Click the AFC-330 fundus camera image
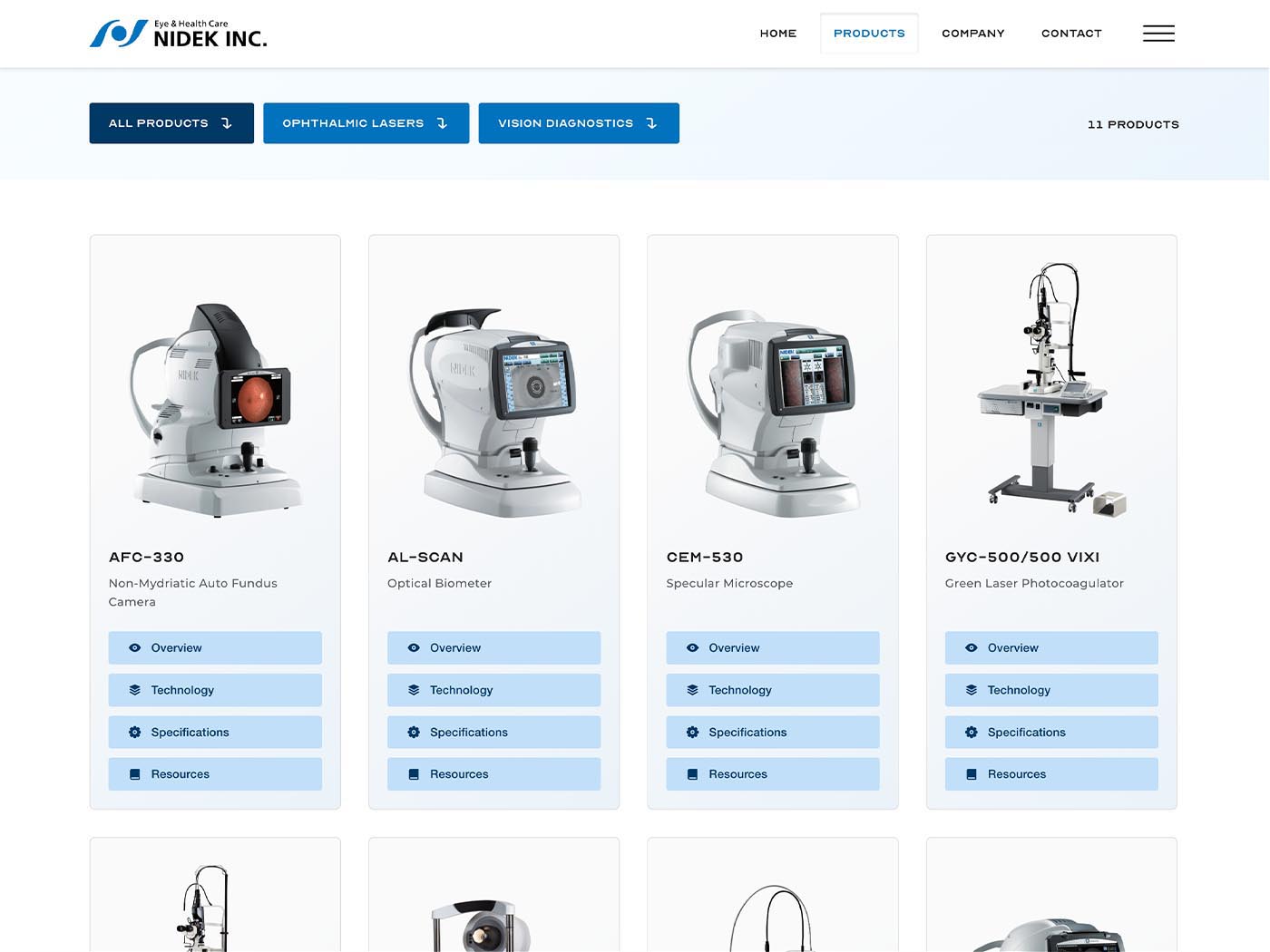 [216, 410]
